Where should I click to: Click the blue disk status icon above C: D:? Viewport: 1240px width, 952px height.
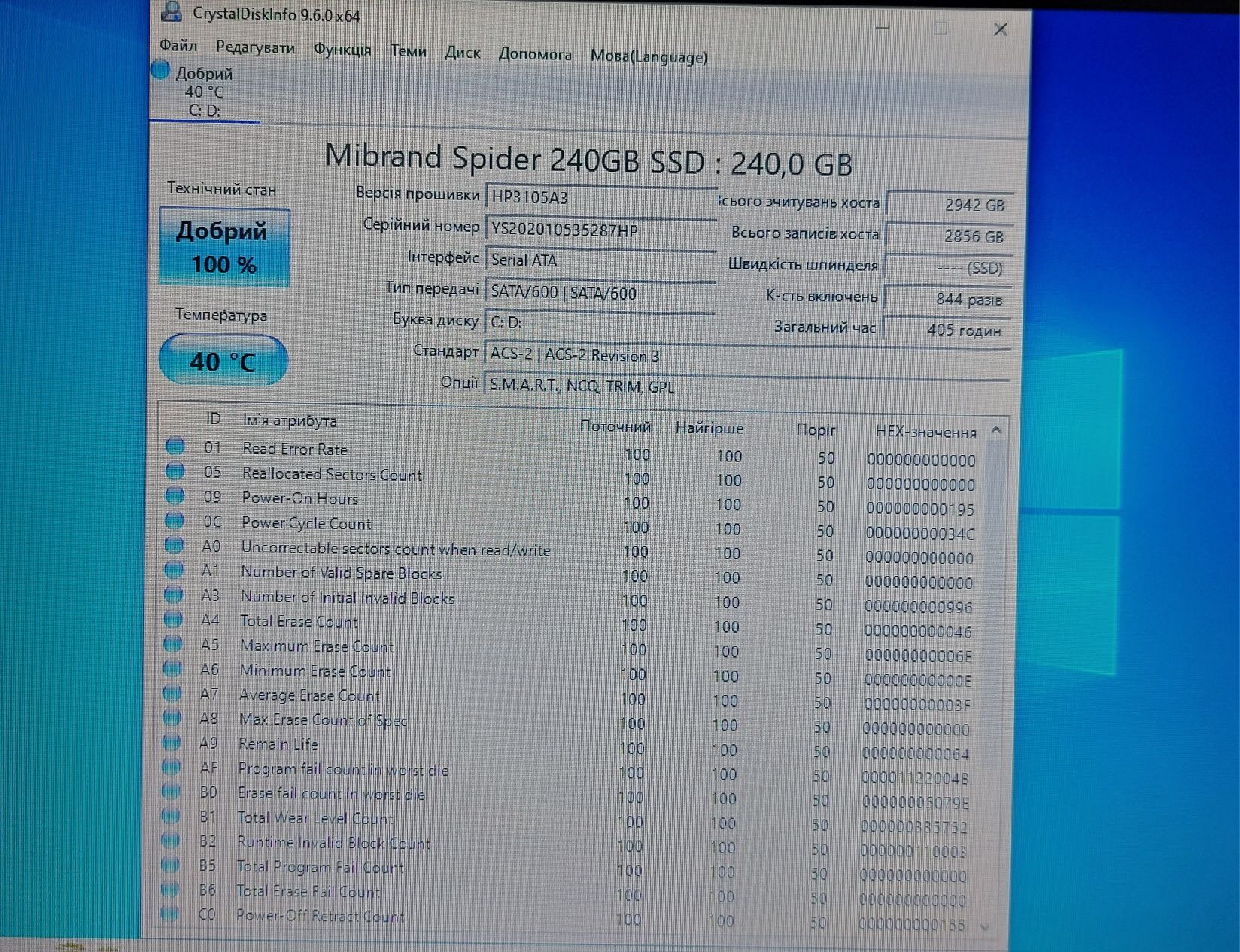pyautogui.click(x=160, y=70)
